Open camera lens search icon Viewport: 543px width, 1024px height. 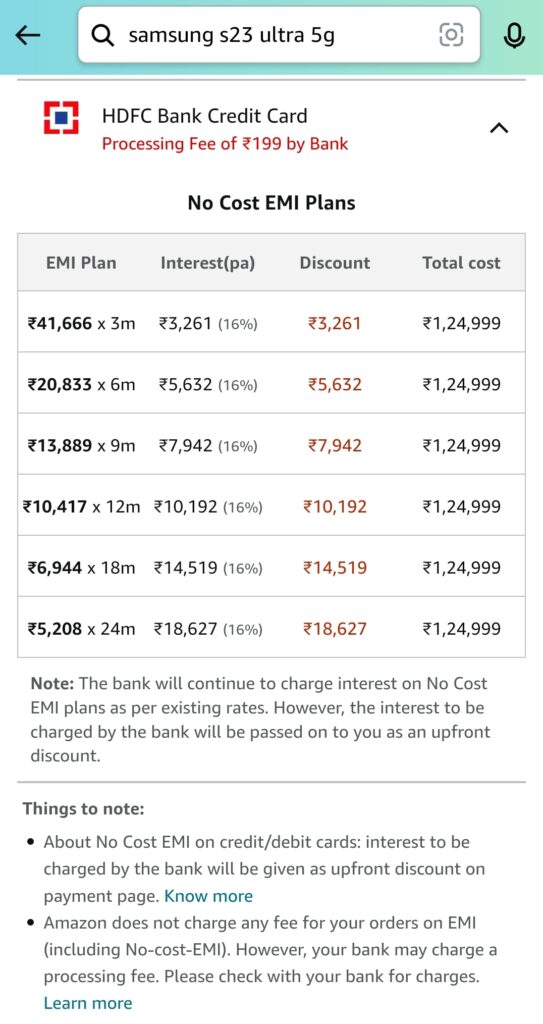coord(451,35)
